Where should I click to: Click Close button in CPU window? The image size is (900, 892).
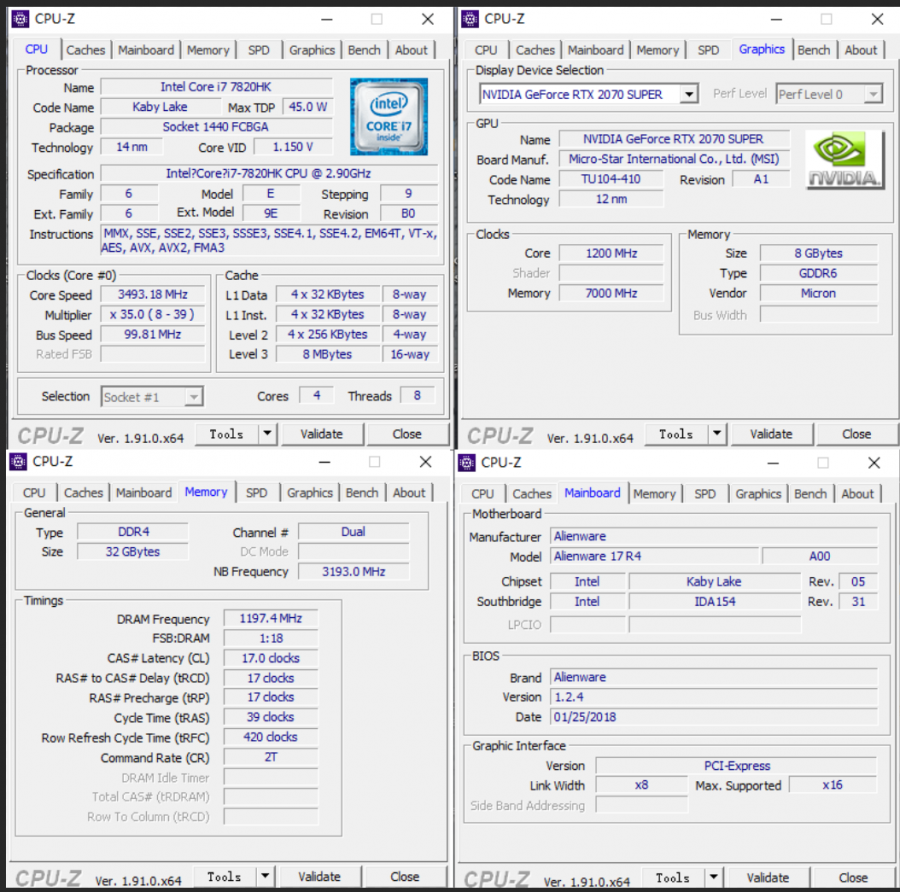coord(407,434)
